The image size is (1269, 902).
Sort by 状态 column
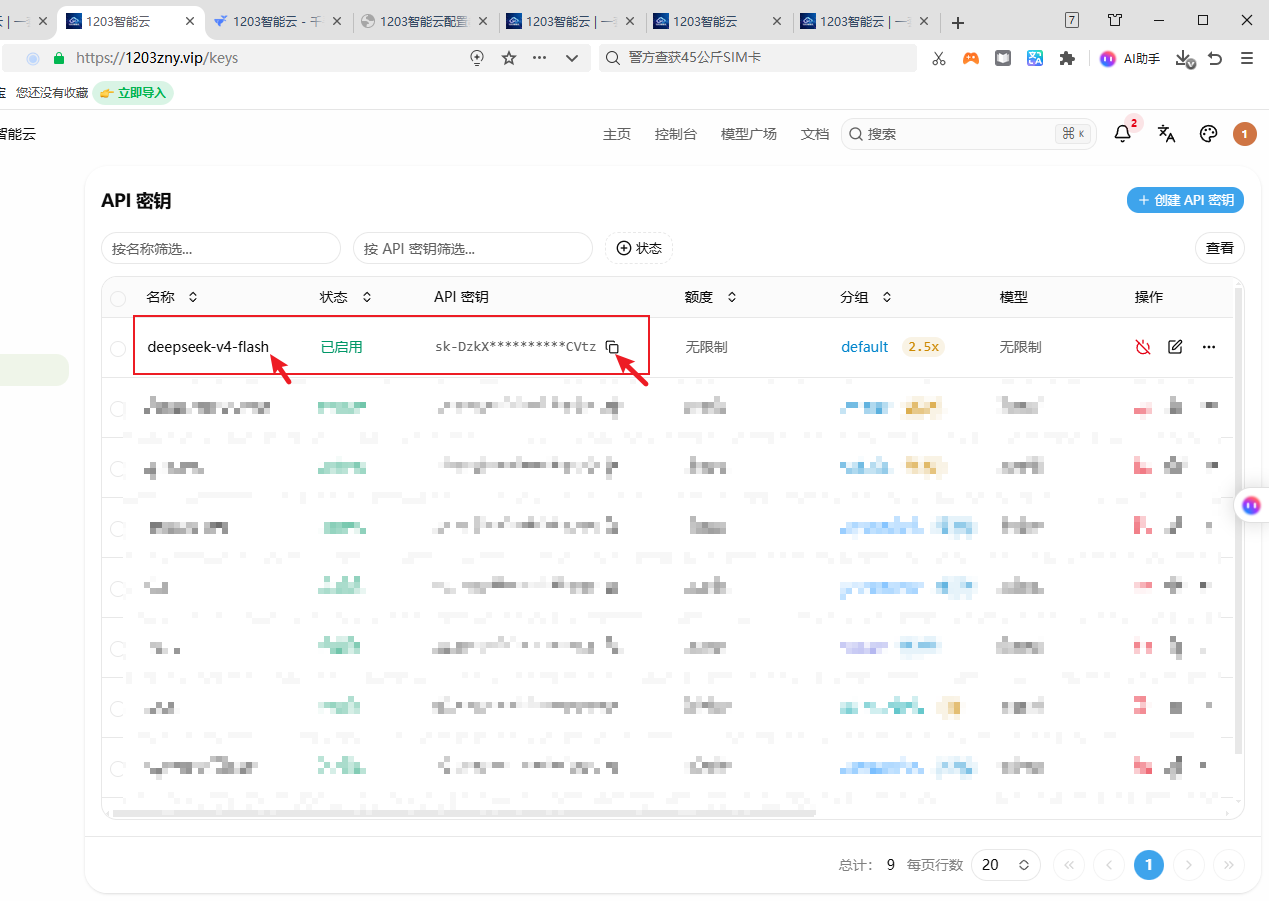346,297
